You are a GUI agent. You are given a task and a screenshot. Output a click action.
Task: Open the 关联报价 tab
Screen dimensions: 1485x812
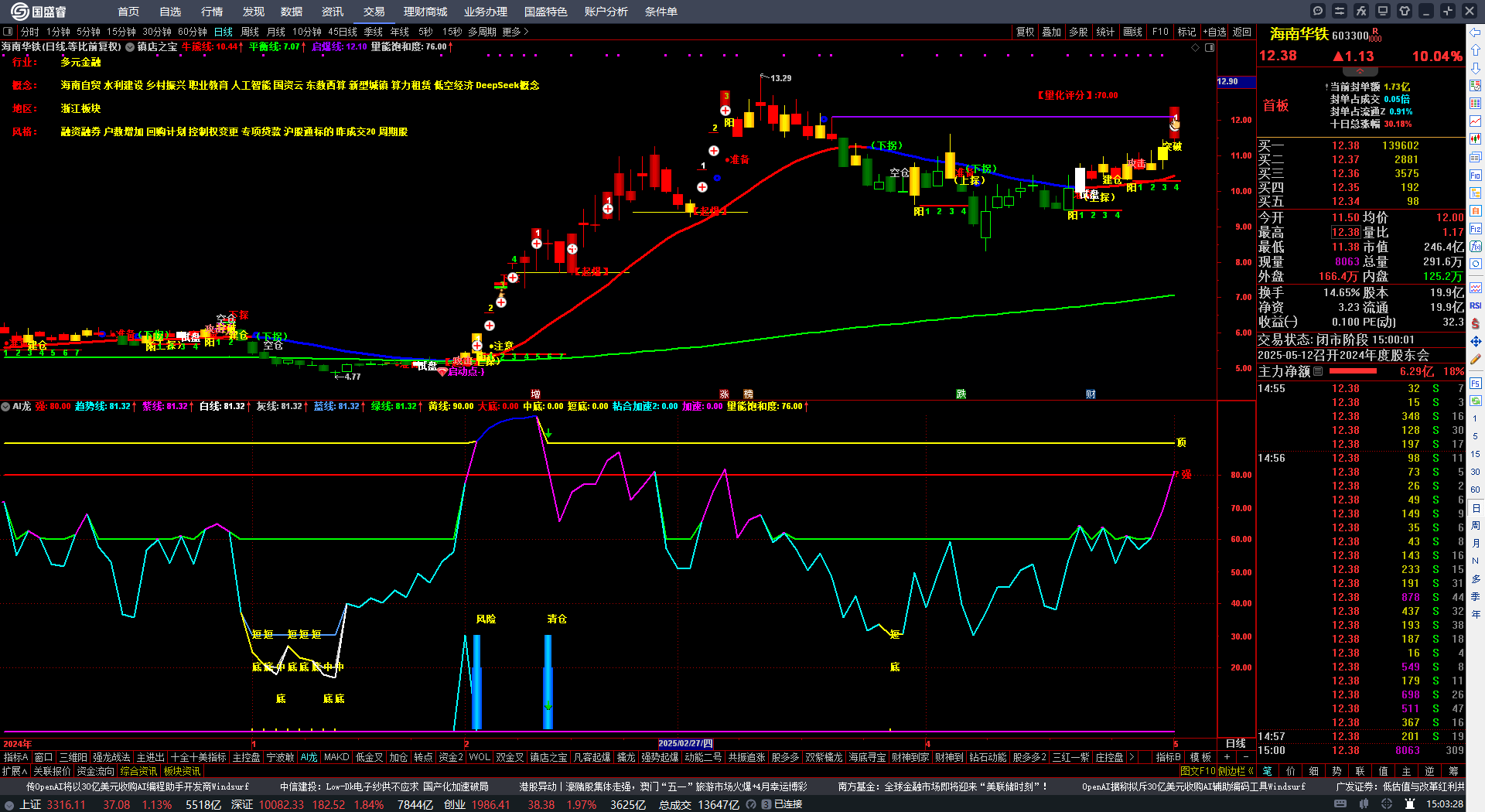pos(52,771)
